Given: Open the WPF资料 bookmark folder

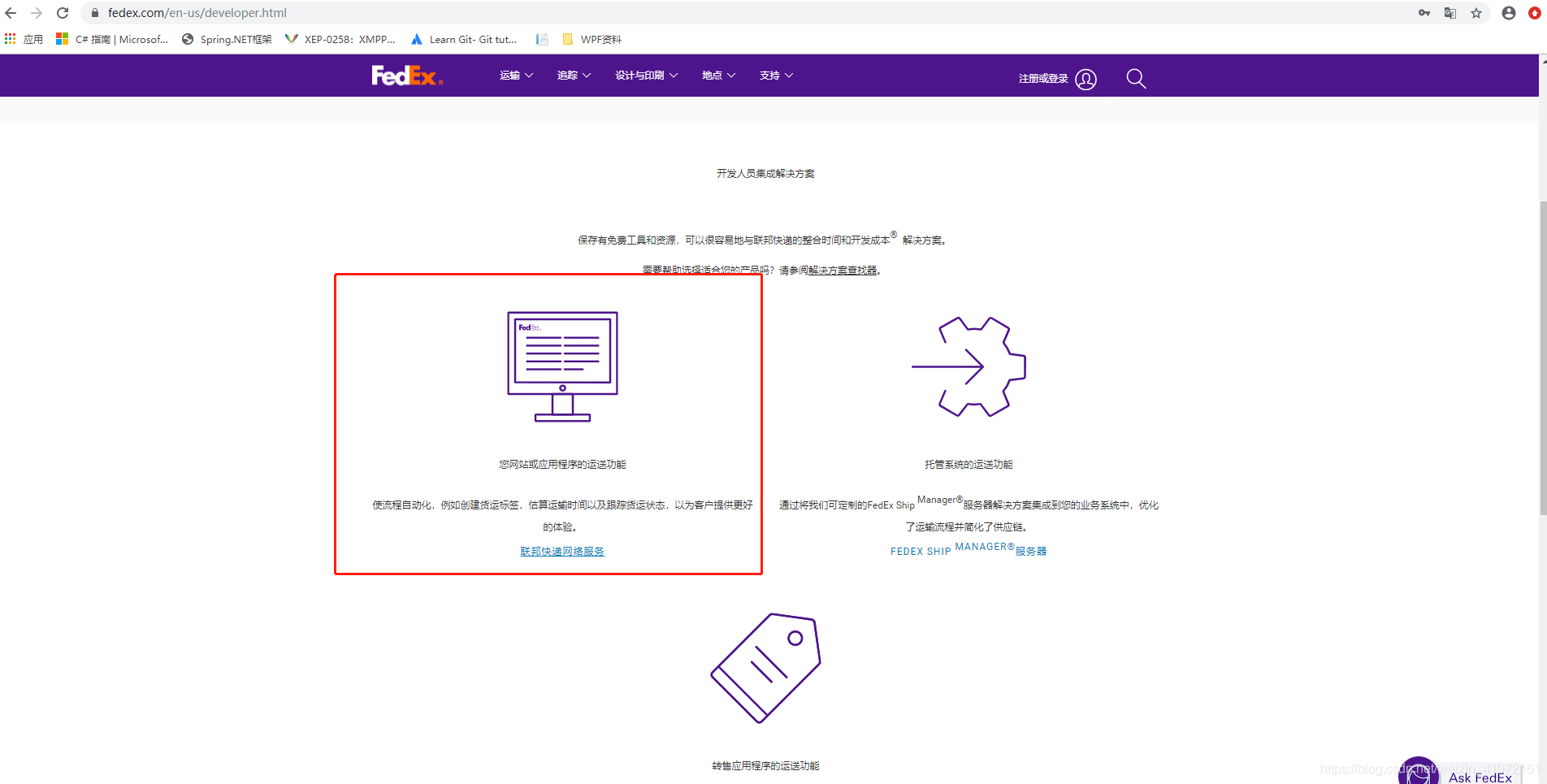Looking at the screenshot, I should coord(591,39).
